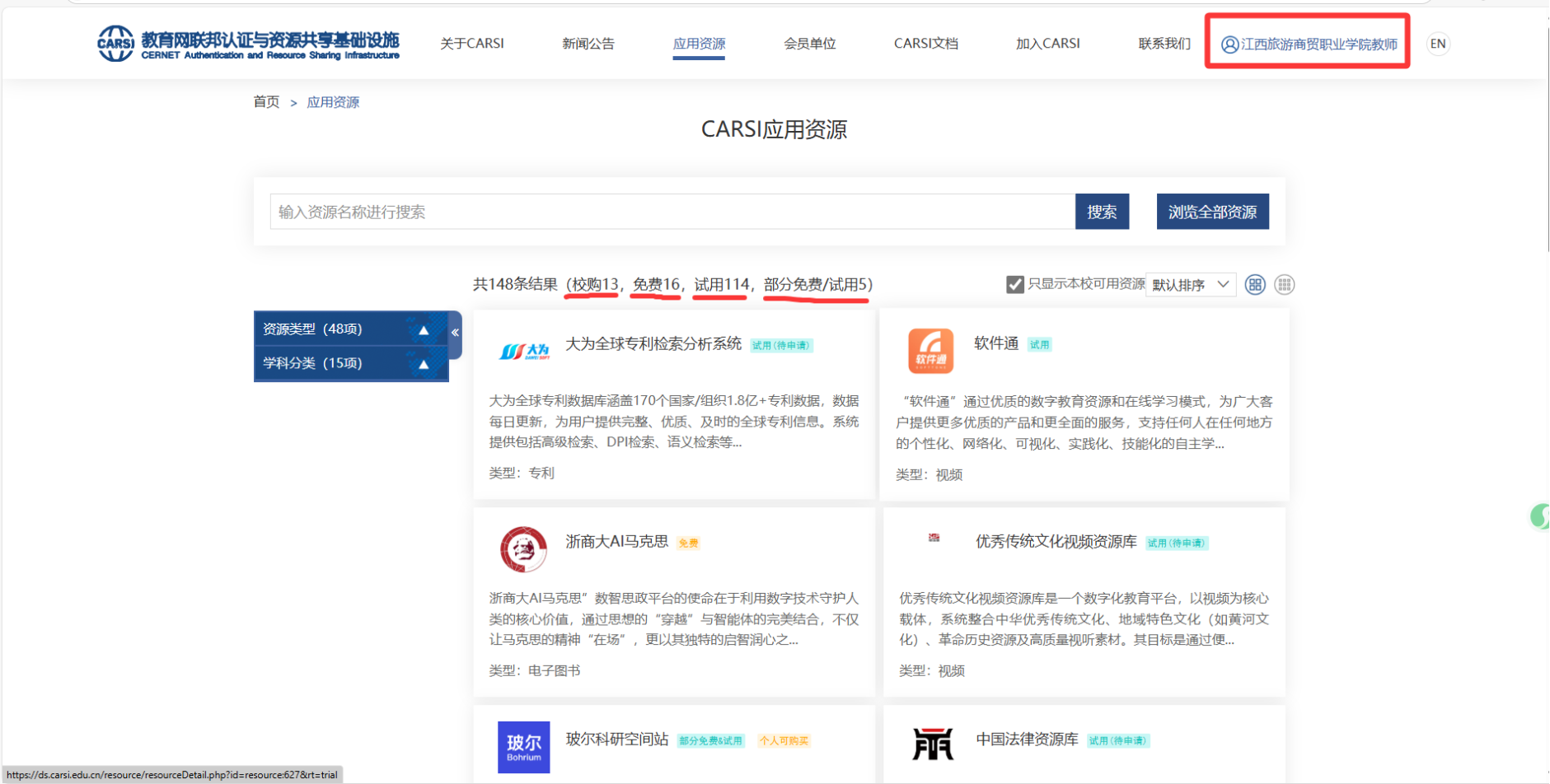Click the CARSI logo in the header
1550x784 pixels.
click(x=248, y=44)
